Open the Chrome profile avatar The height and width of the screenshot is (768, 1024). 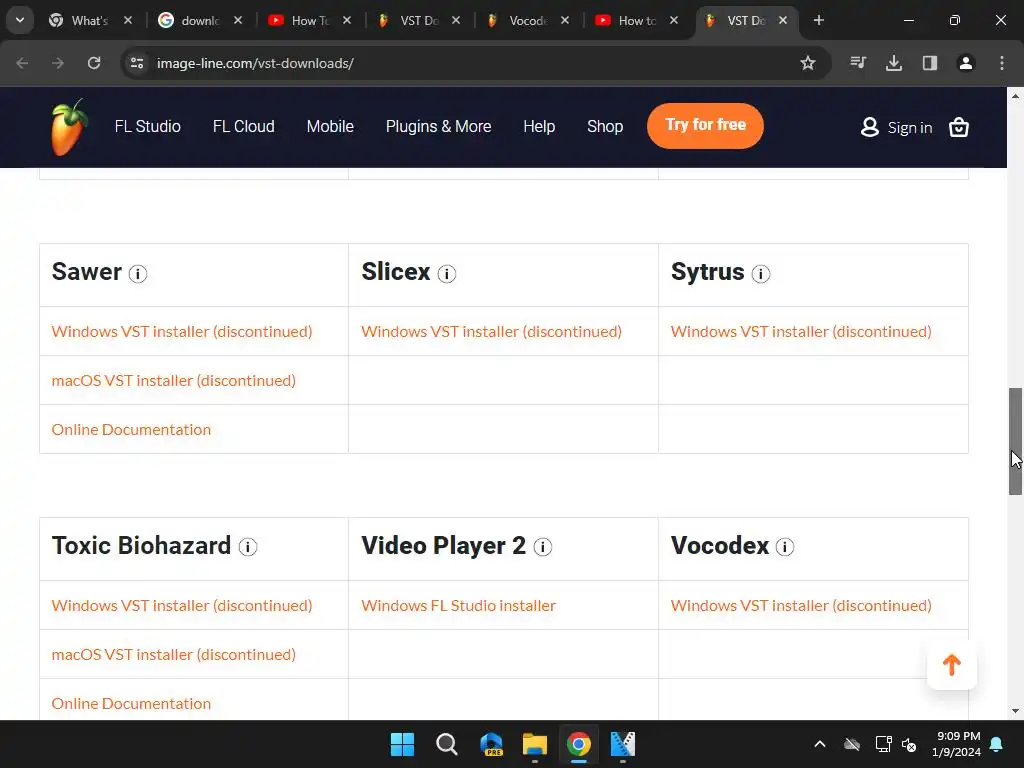(x=966, y=63)
